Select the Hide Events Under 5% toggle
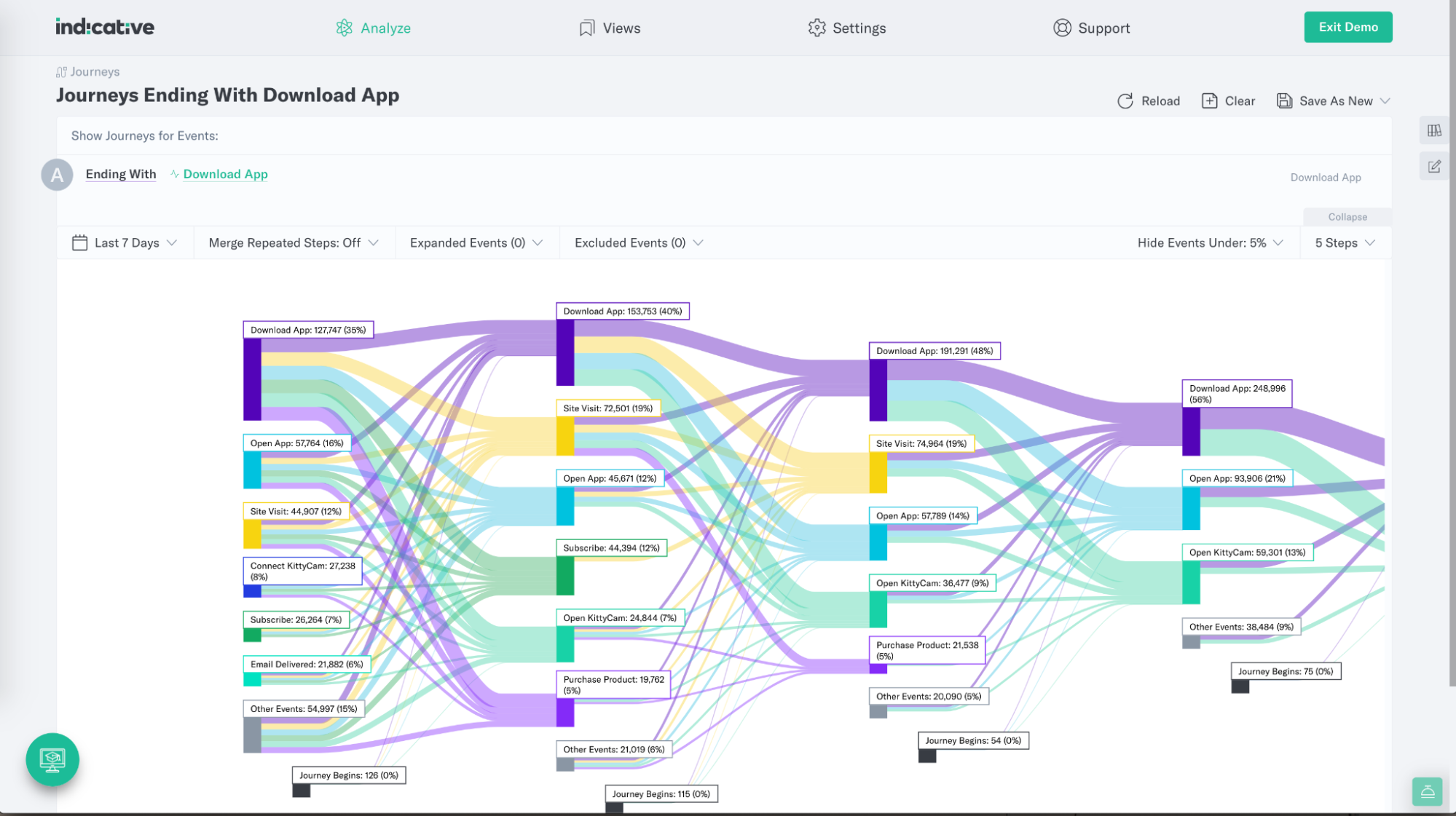 (x=1211, y=243)
